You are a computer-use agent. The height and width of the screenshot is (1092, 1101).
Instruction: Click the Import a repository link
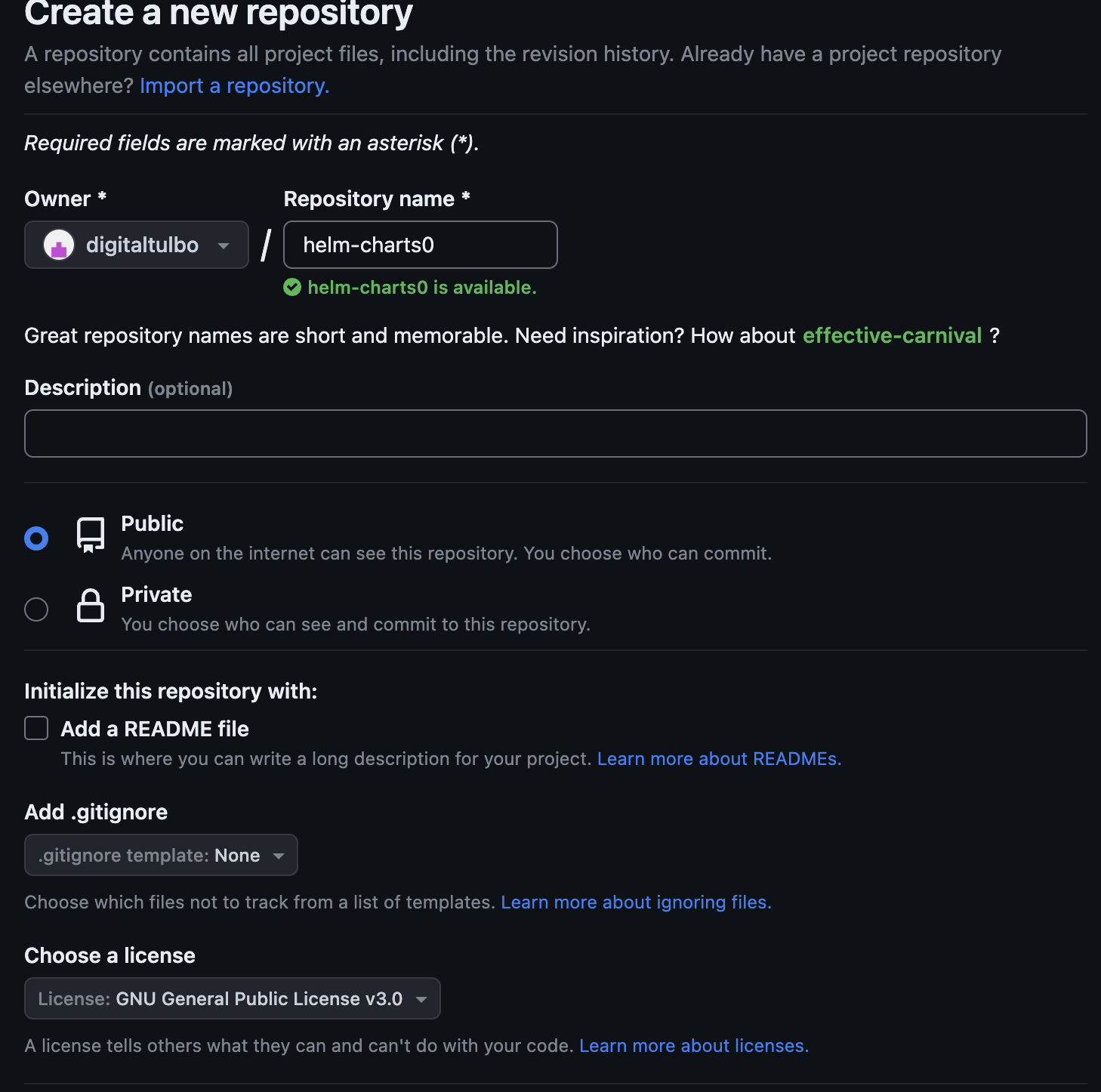coord(233,85)
